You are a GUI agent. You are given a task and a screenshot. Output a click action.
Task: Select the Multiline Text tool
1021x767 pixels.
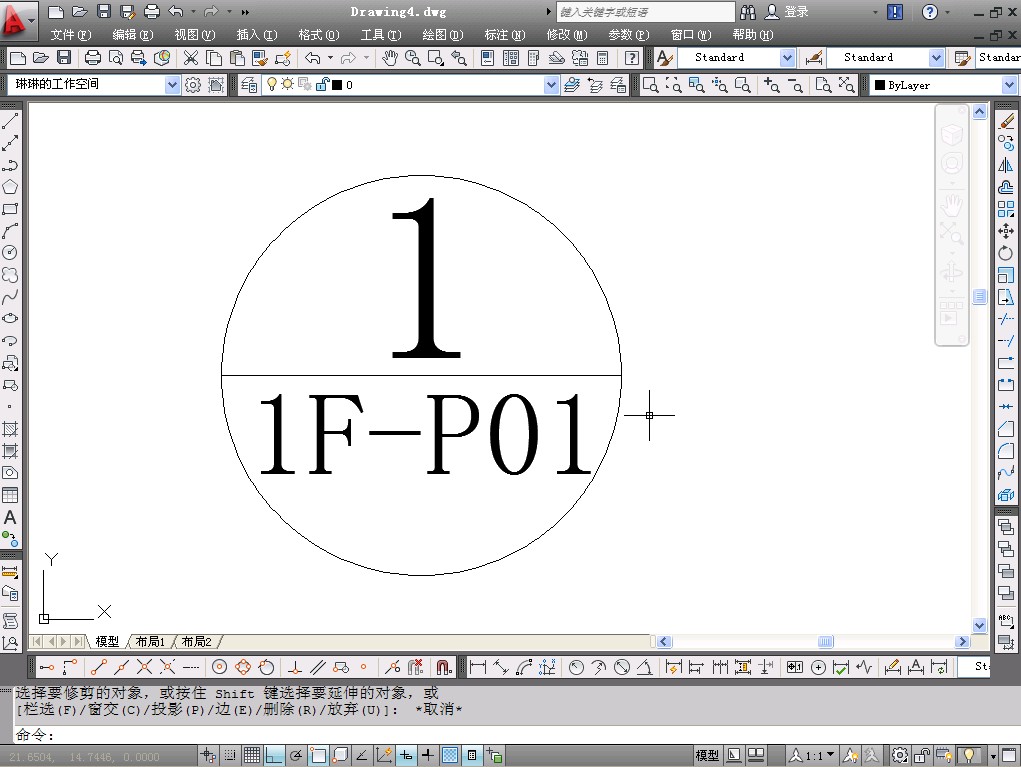pos(10,518)
